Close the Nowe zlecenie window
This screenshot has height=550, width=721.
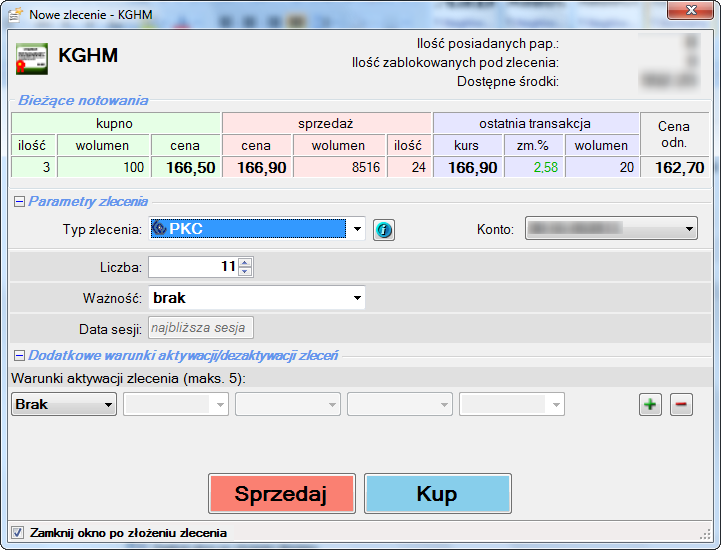691,10
